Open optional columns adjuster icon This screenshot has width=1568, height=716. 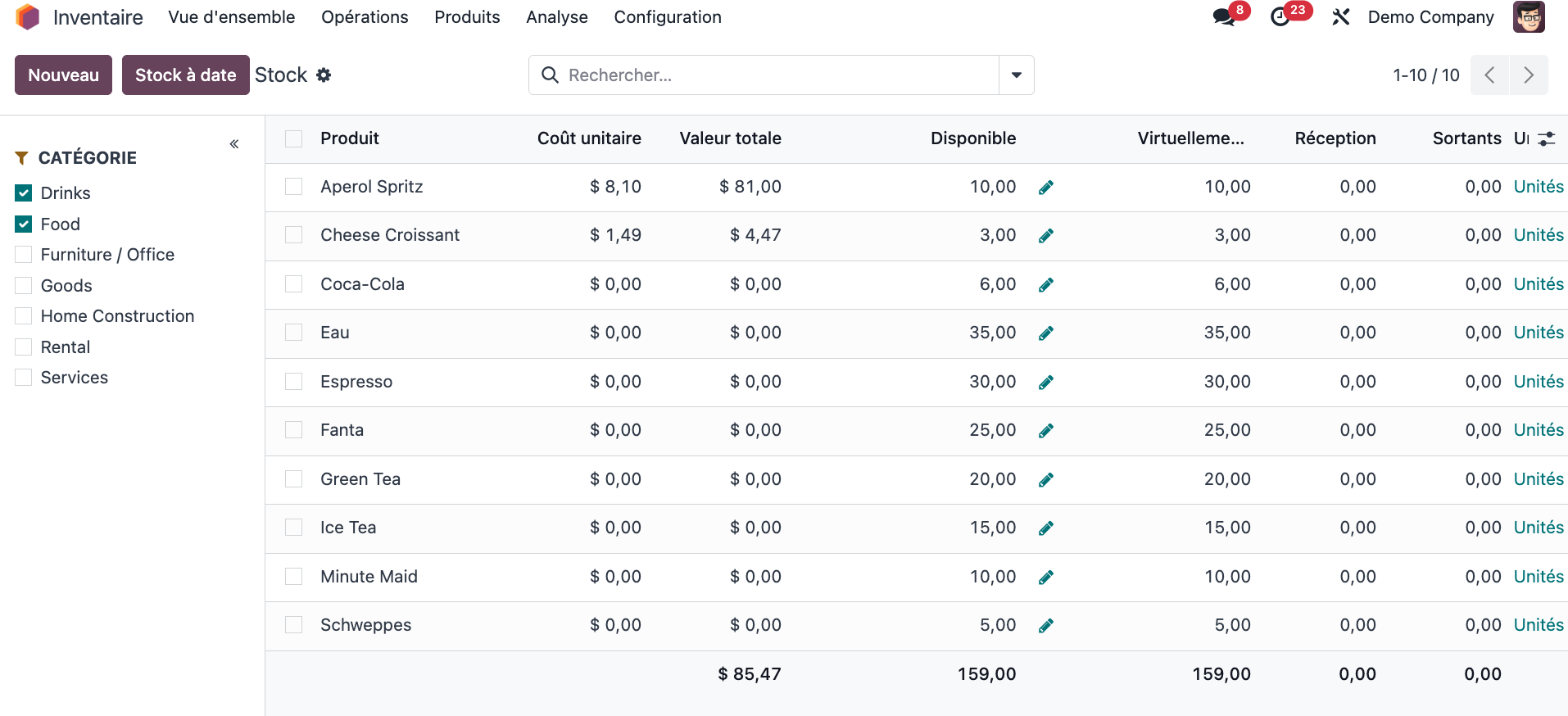[x=1546, y=139]
